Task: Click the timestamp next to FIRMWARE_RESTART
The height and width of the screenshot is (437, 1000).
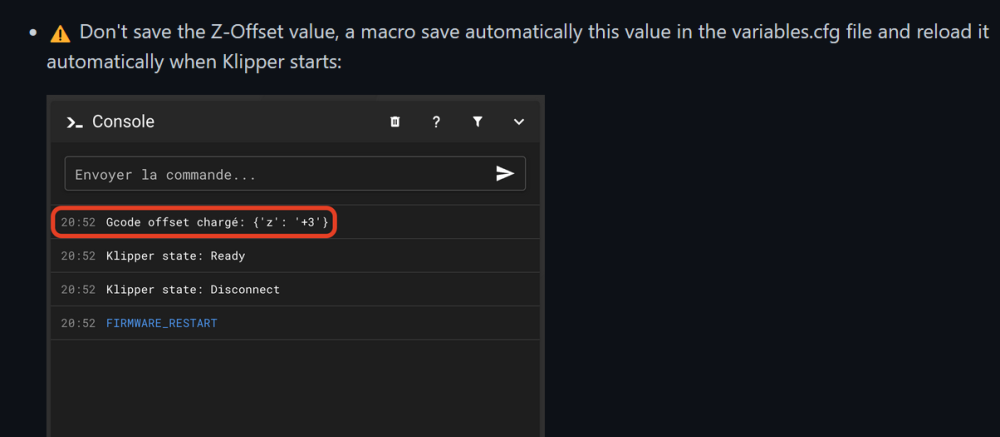Action: tap(78, 324)
